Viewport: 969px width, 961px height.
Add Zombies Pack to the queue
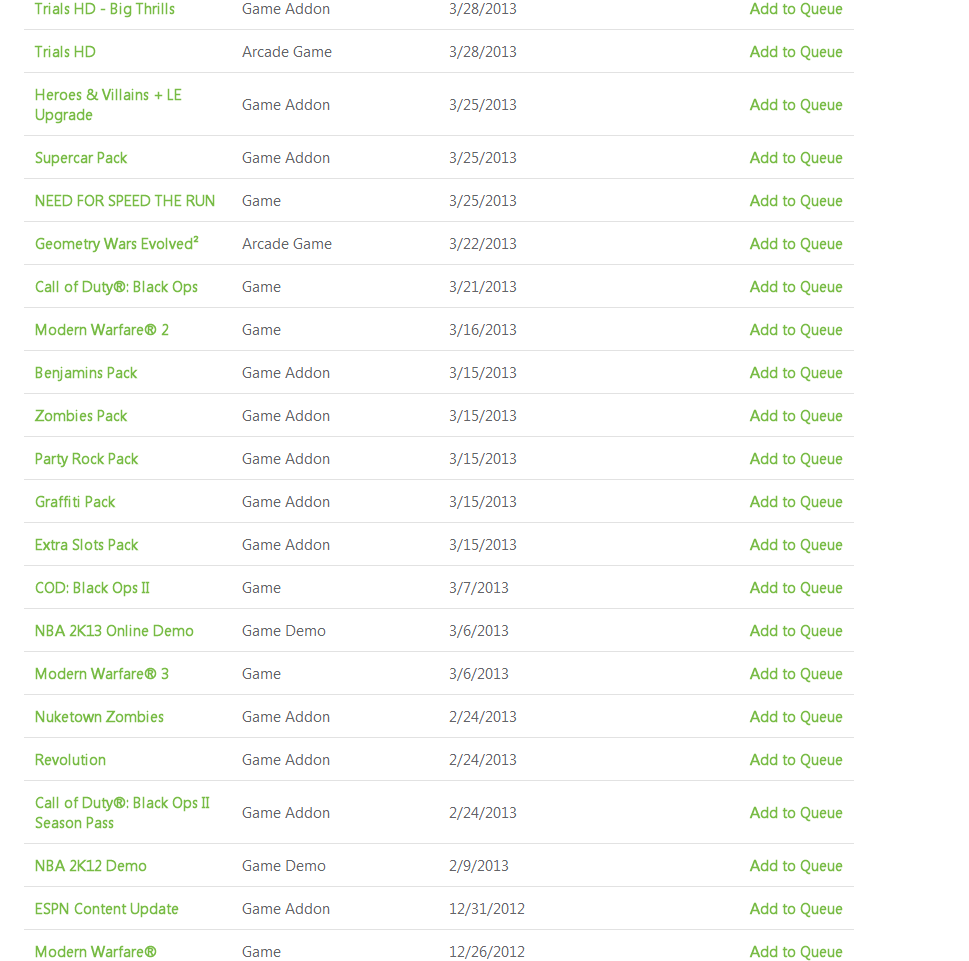(x=796, y=415)
